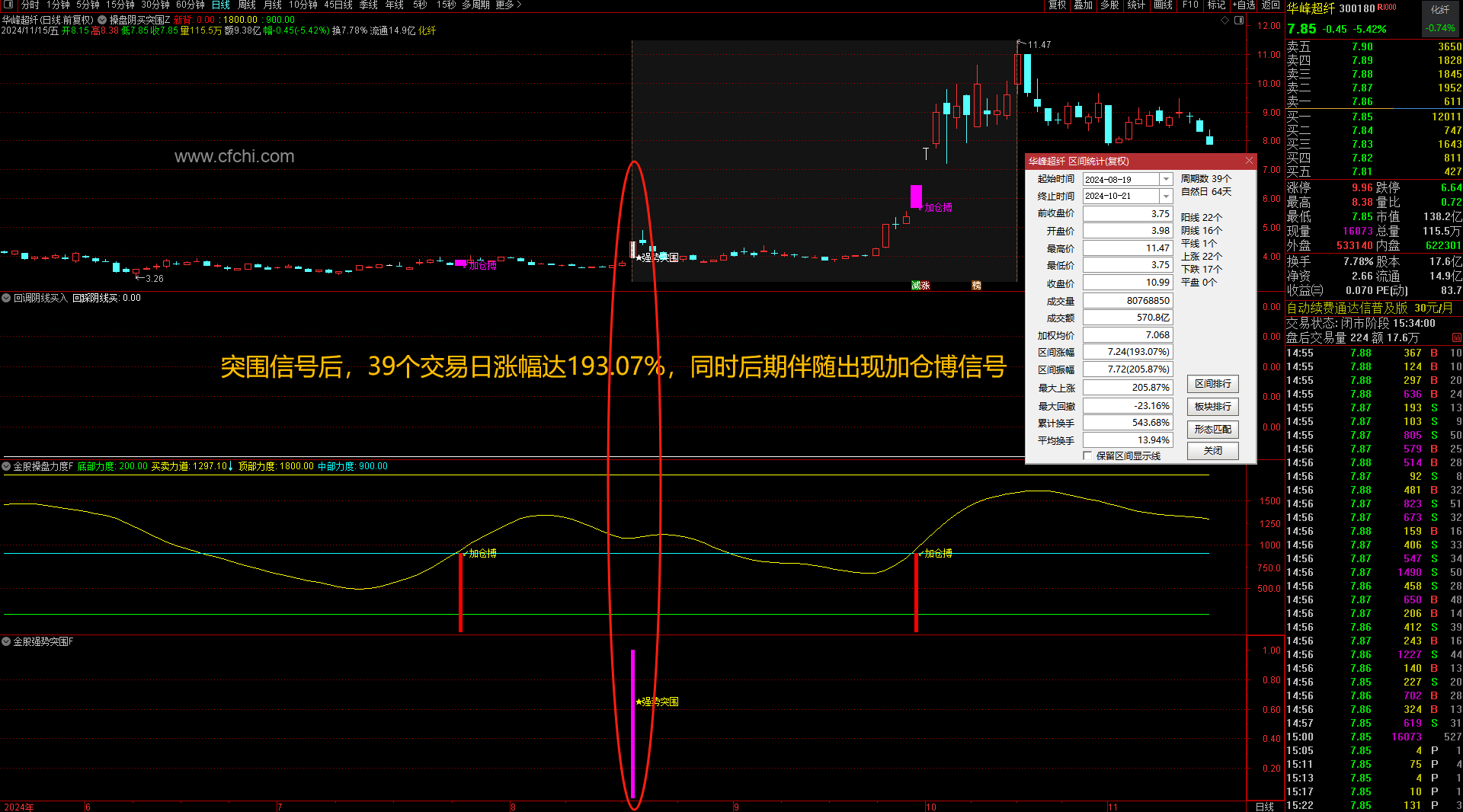This screenshot has width=1463, height=812.
Task: Select the 45日线 period tab
Action: pyautogui.click(x=338, y=5)
